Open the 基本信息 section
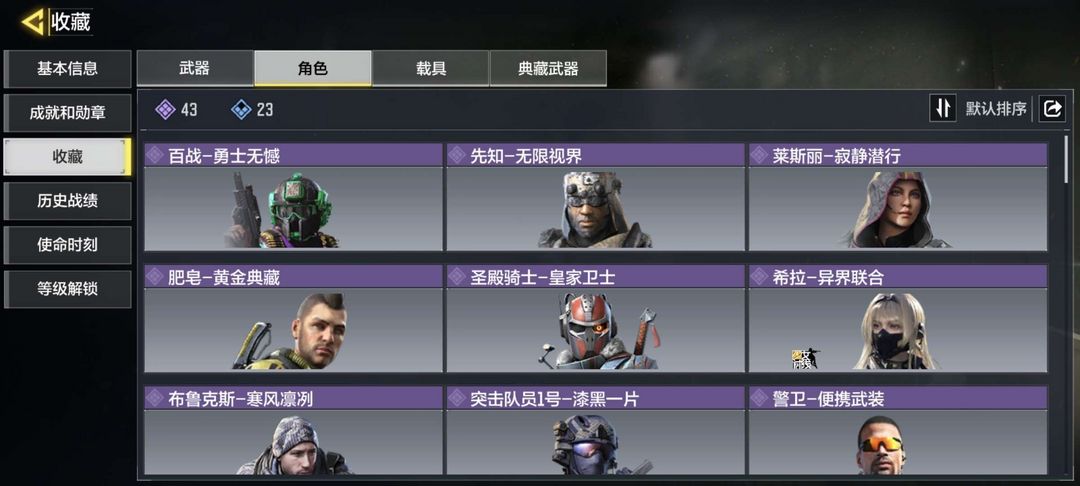The width and height of the screenshot is (1080, 486). [68, 69]
